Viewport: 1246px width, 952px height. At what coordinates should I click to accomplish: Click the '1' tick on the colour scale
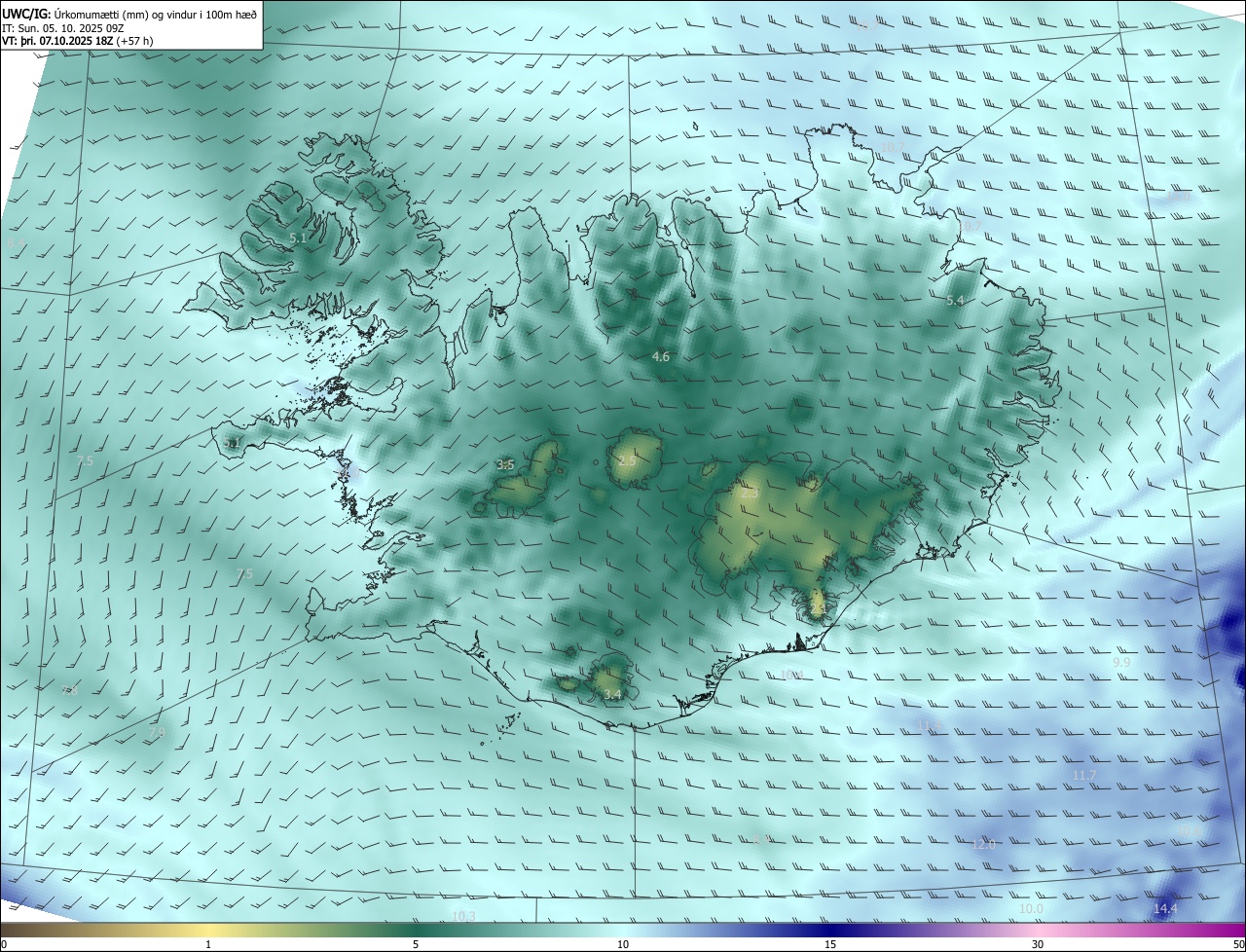pyautogui.click(x=208, y=945)
